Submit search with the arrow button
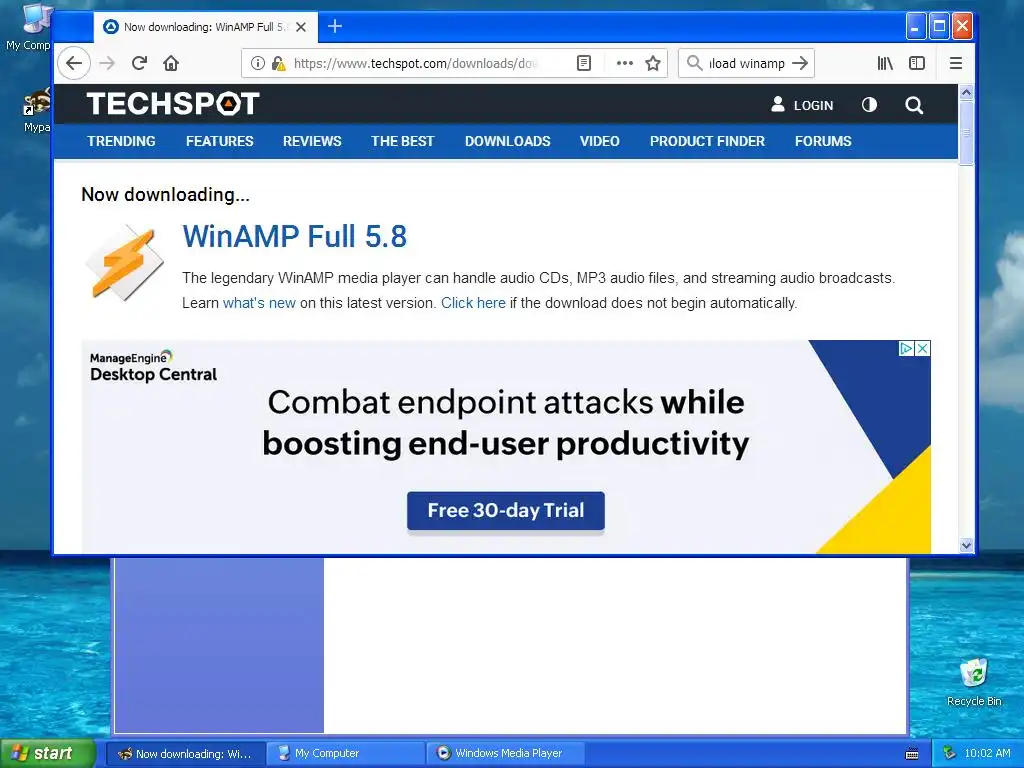Viewport: 1024px width, 768px height. (800, 63)
